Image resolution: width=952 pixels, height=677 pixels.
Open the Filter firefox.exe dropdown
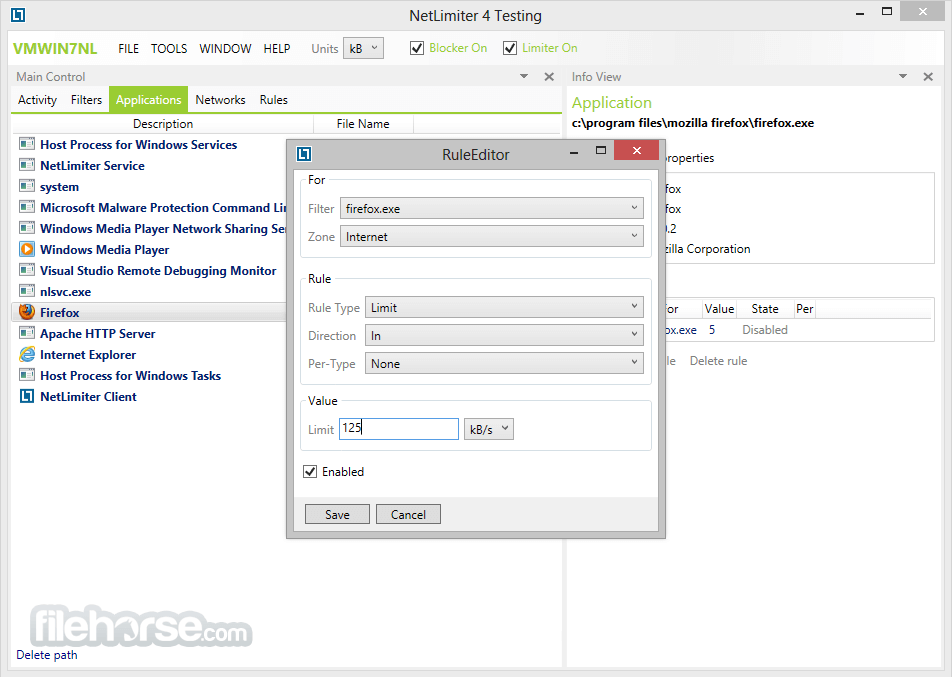492,208
